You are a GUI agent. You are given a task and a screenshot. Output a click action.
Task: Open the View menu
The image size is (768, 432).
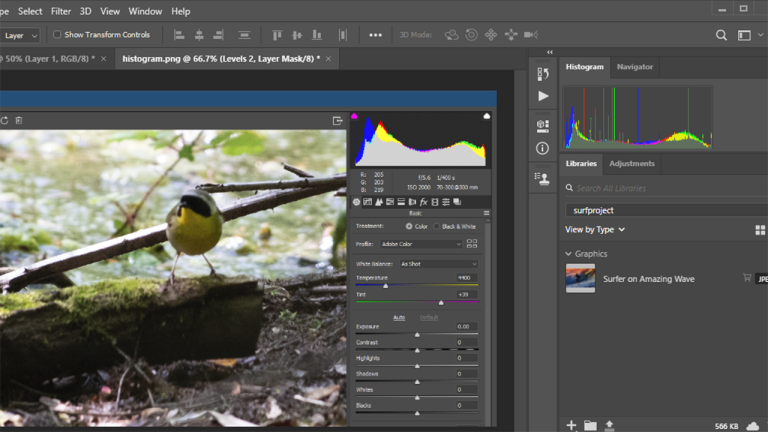[110, 11]
